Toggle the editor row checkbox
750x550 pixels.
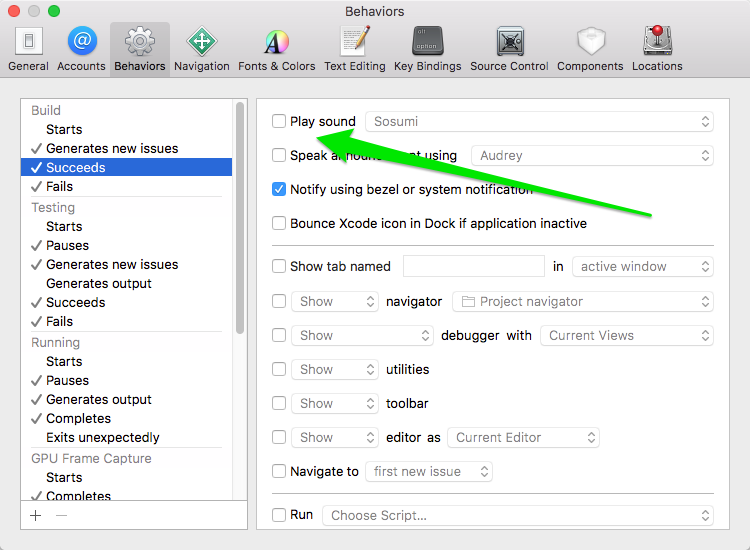(x=279, y=437)
